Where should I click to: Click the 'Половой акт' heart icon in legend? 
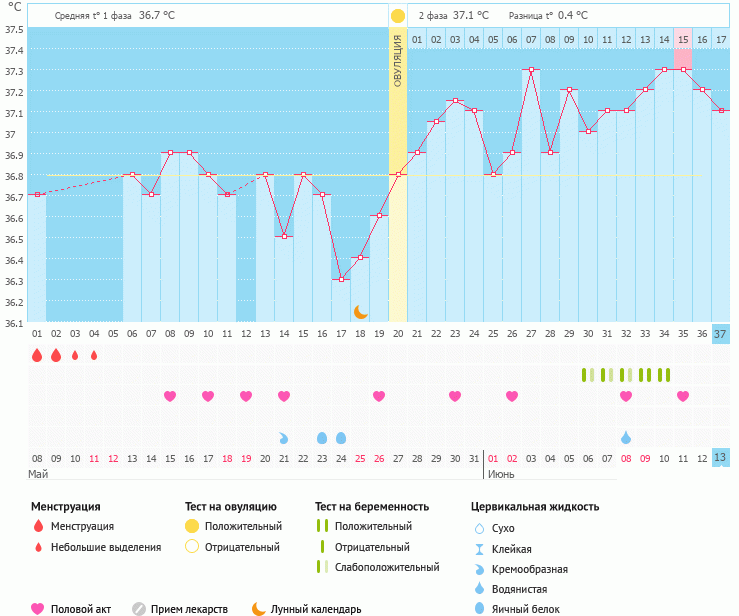[38, 608]
